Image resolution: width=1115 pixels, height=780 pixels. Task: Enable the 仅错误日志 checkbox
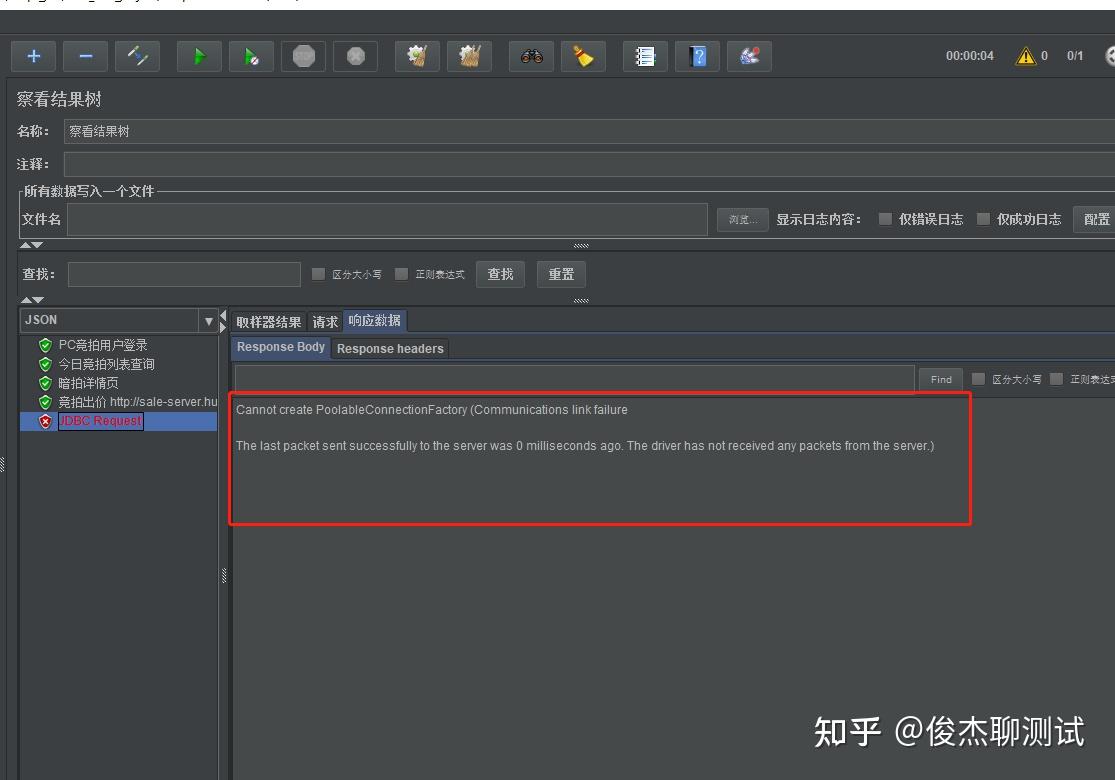(x=884, y=219)
